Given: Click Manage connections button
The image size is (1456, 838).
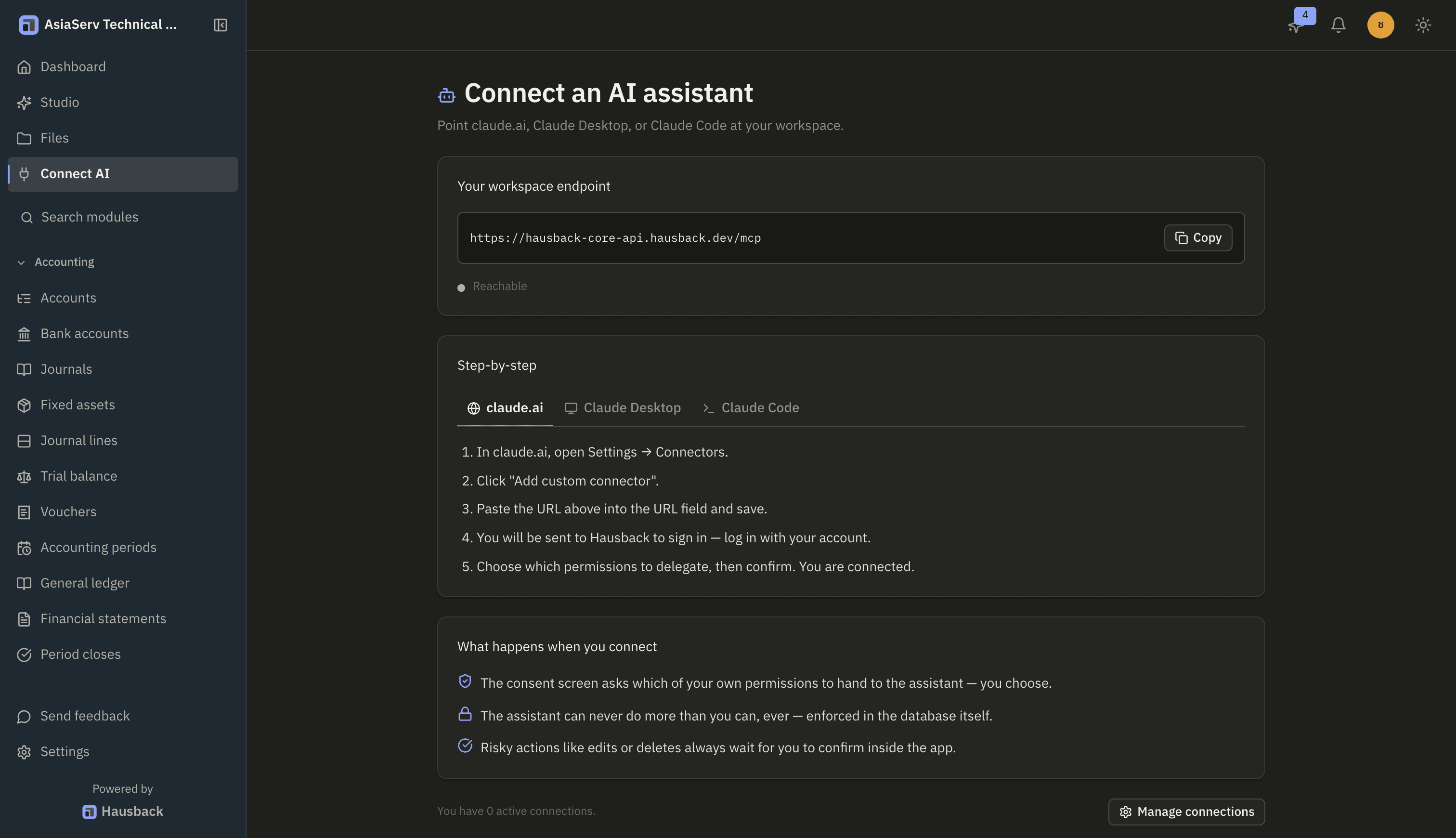Looking at the screenshot, I should tap(1186, 812).
